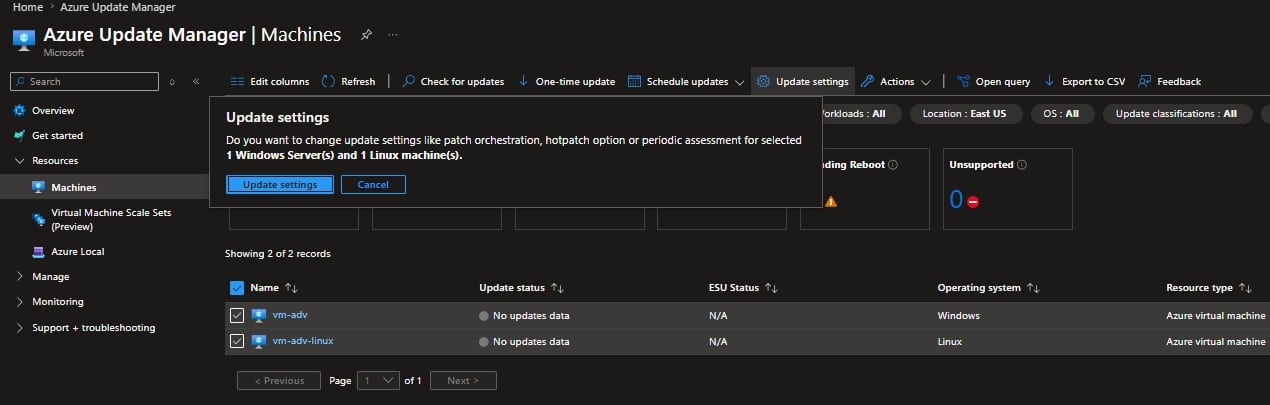Open the more options ellipsis in header
The width and height of the screenshot is (1270, 405).
(393, 35)
